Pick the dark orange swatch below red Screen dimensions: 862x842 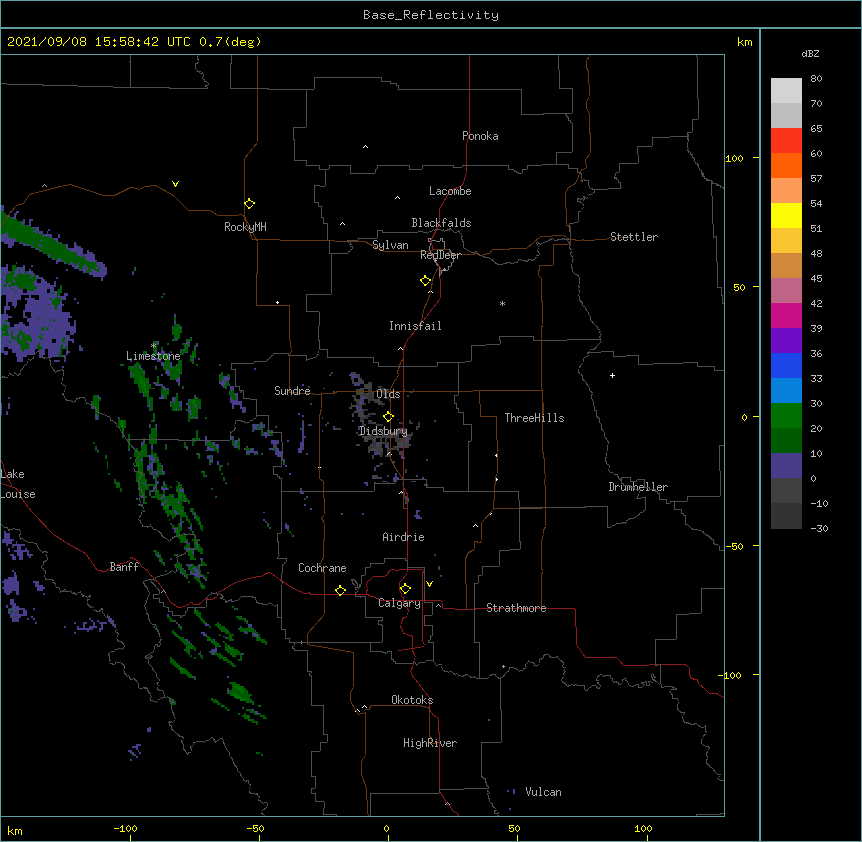786,165
